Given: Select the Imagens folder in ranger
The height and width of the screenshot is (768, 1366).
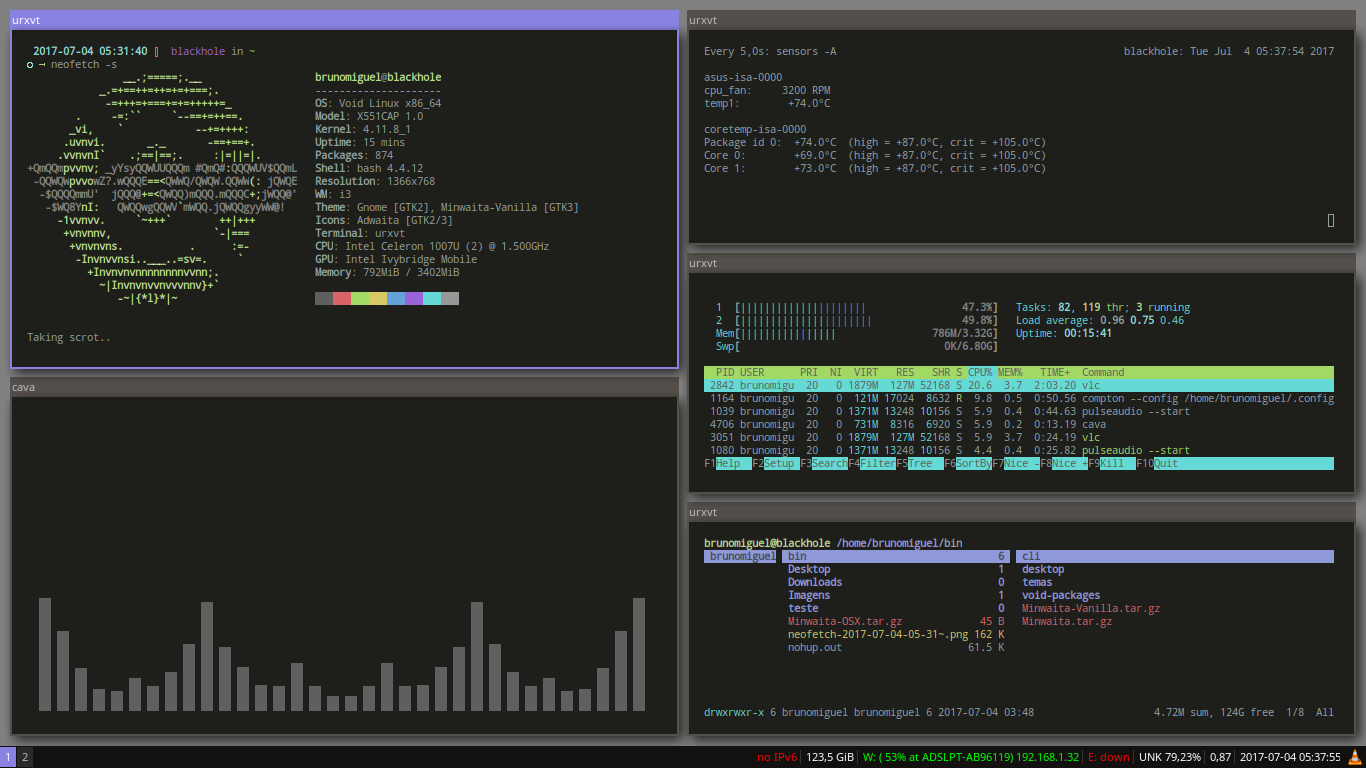Looking at the screenshot, I should [x=894, y=595].
